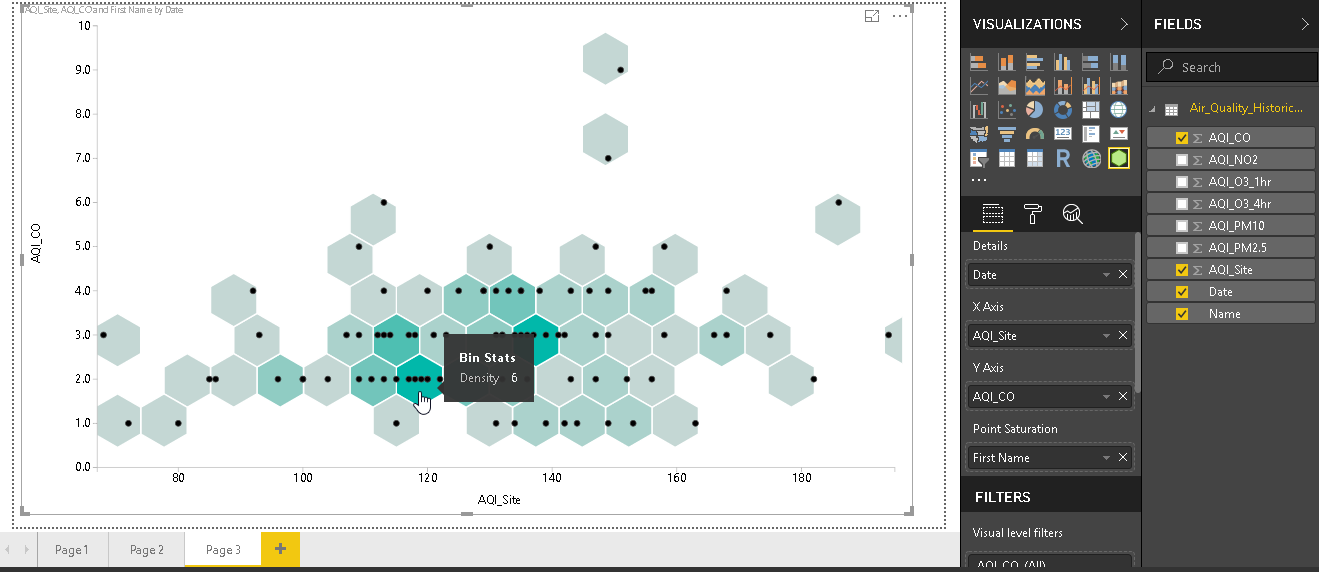This screenshot has height=572, width=1319.
Task: Click Focus mode icon on the chart
Action: click(x=872, y=16)
